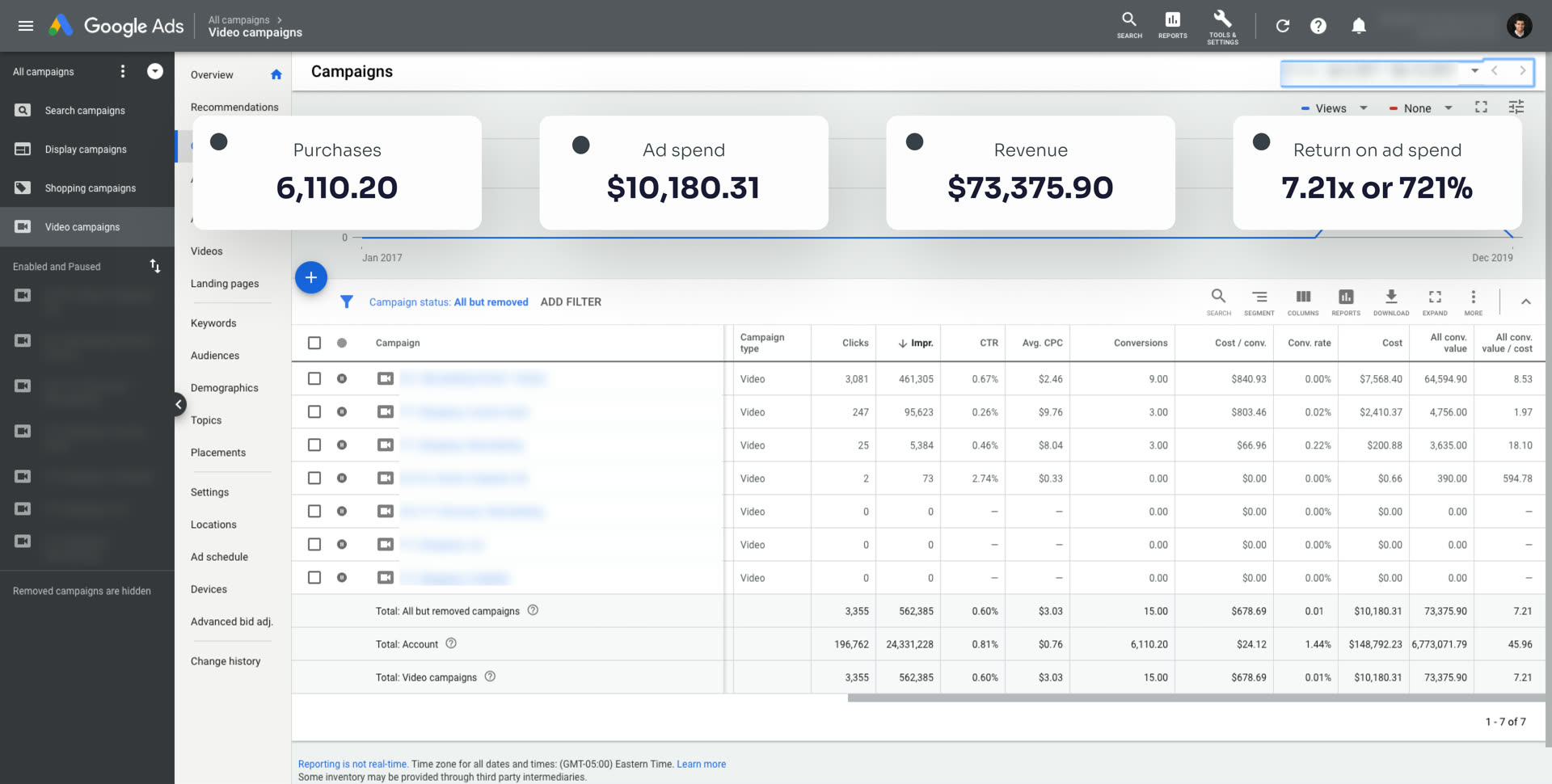Toggle status of the 95,623 impressions campaign
This screenshot has height=784, width=1552.
342,411
